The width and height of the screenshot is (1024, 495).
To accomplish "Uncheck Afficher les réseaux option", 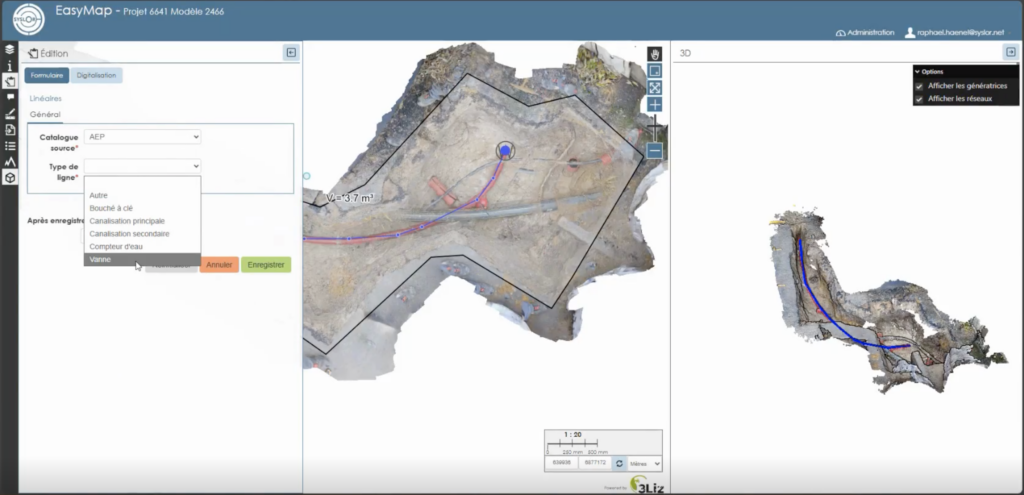I will click(x=919, y=98).
